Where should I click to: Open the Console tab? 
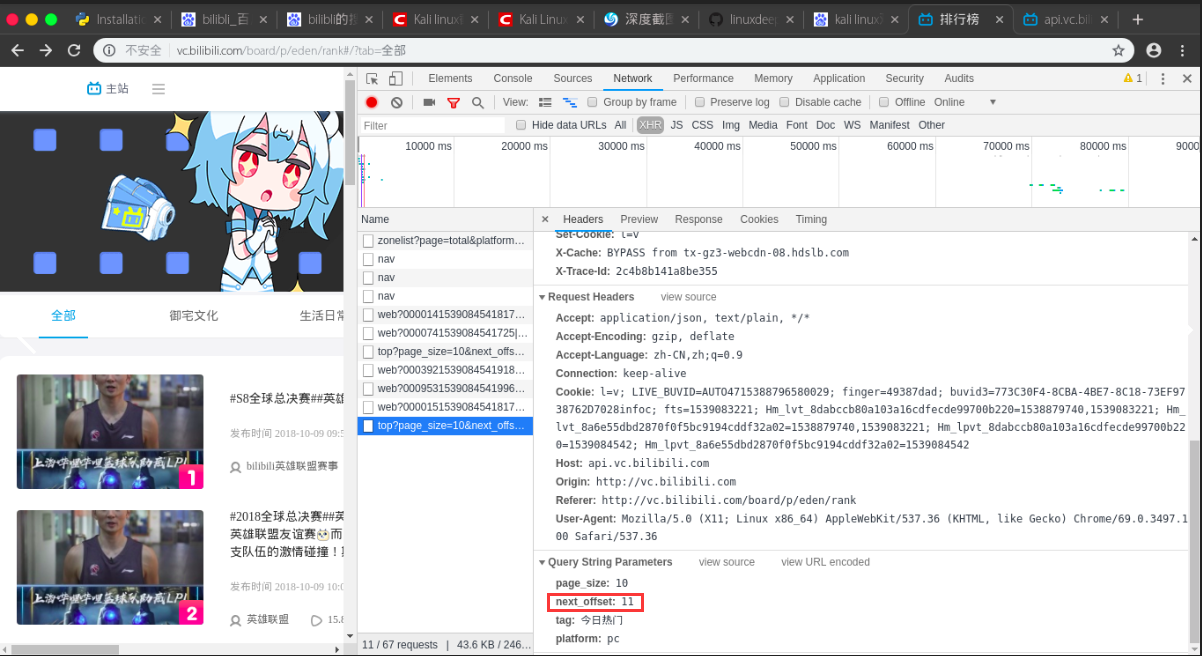click(x=513, y=78)
